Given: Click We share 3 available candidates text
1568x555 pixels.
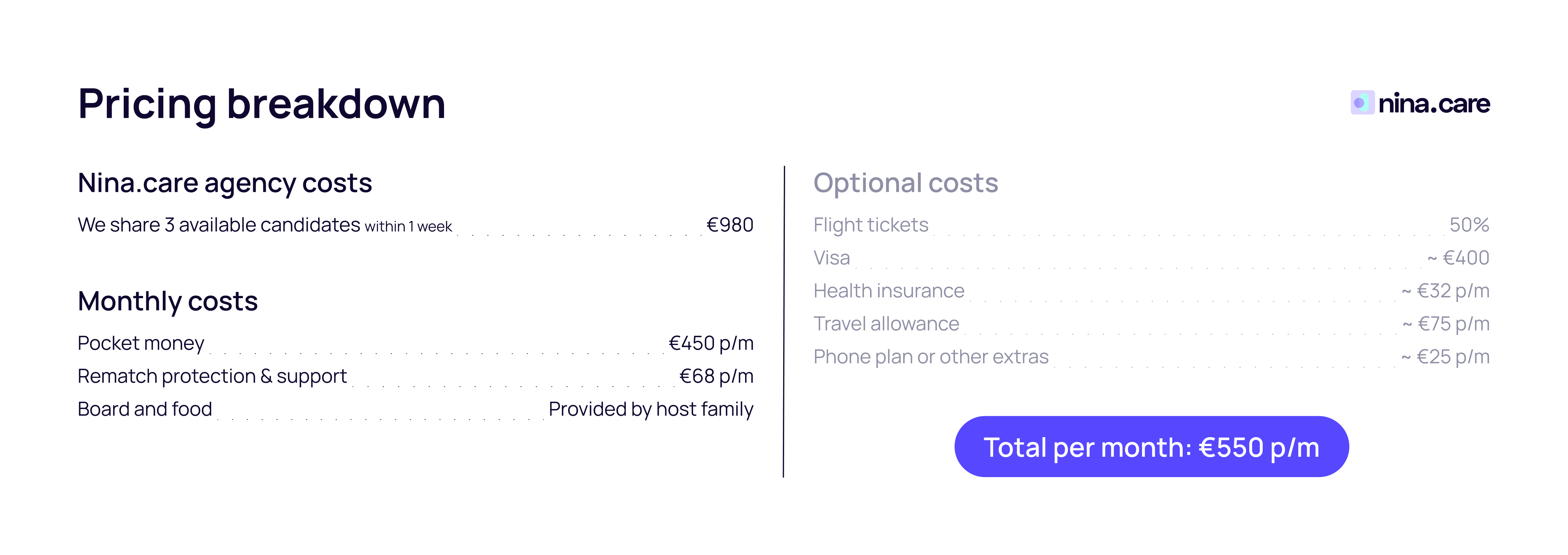Looking at the screenshot, I should [x=219, y=225].
